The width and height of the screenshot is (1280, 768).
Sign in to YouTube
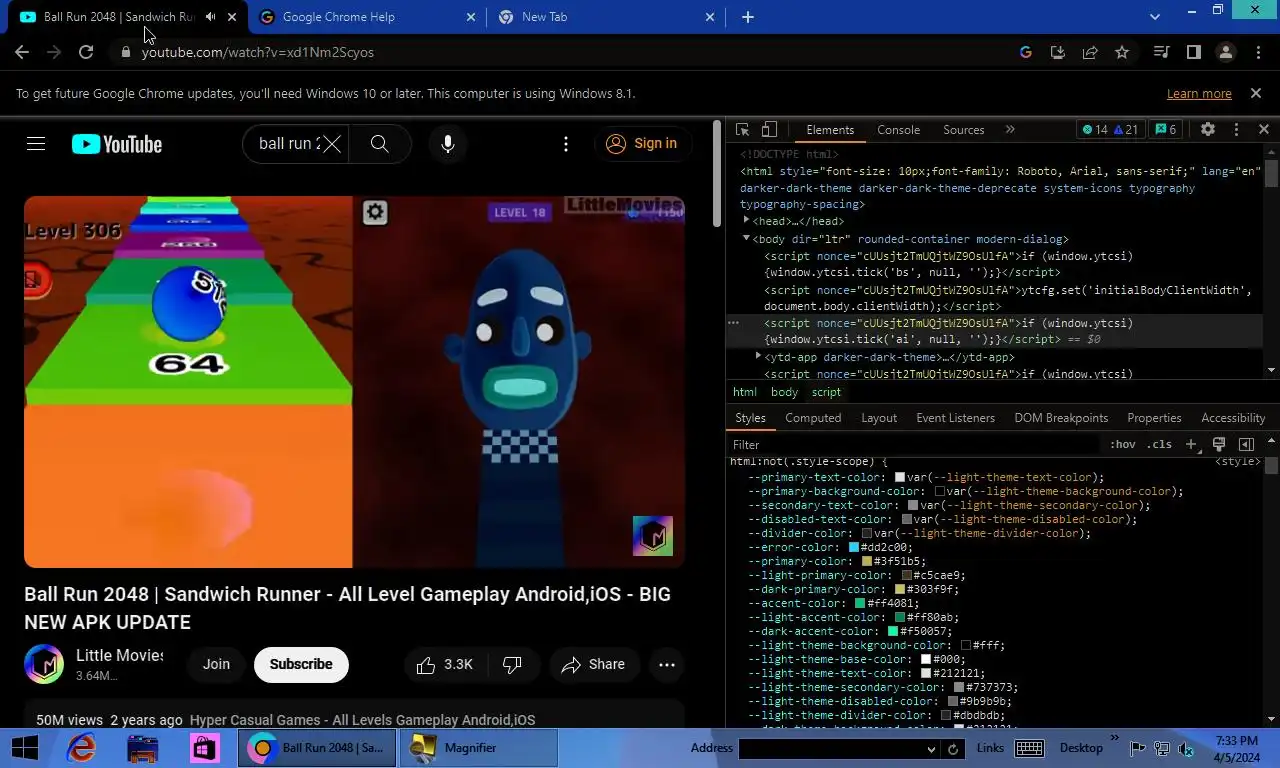click(642, 144)
